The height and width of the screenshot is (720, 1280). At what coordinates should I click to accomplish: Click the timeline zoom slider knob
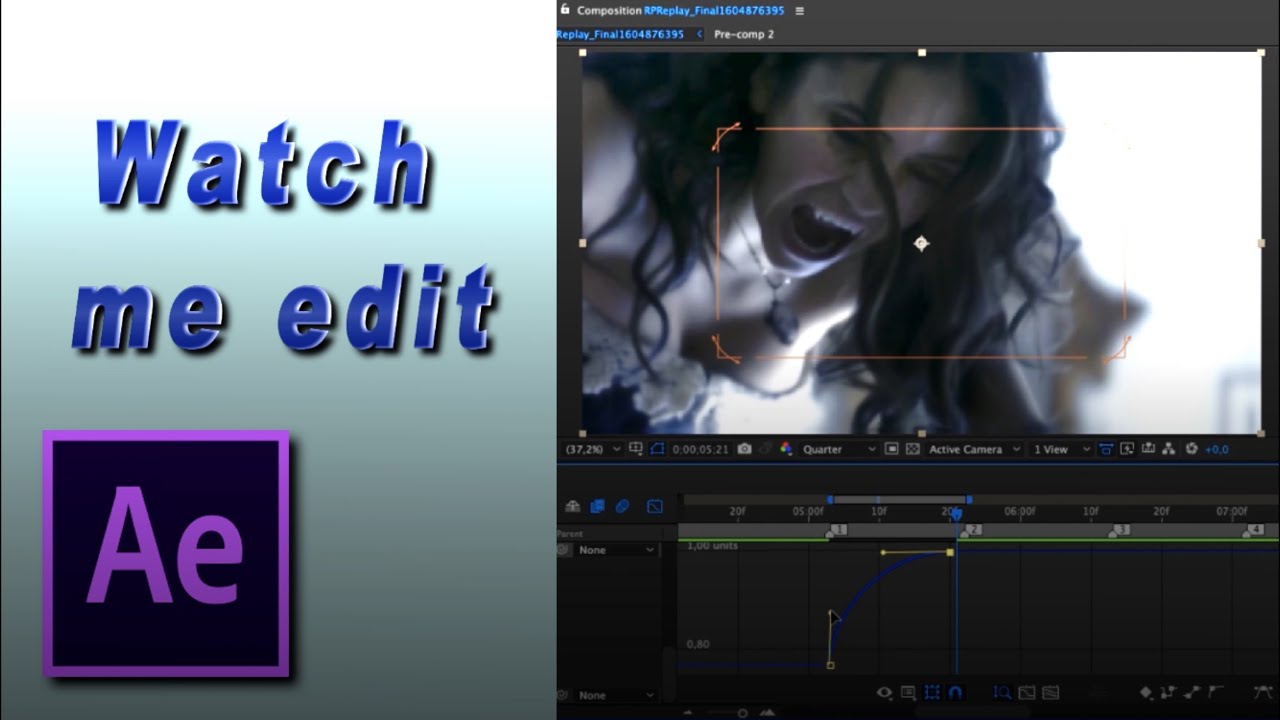tap(742, 713)
